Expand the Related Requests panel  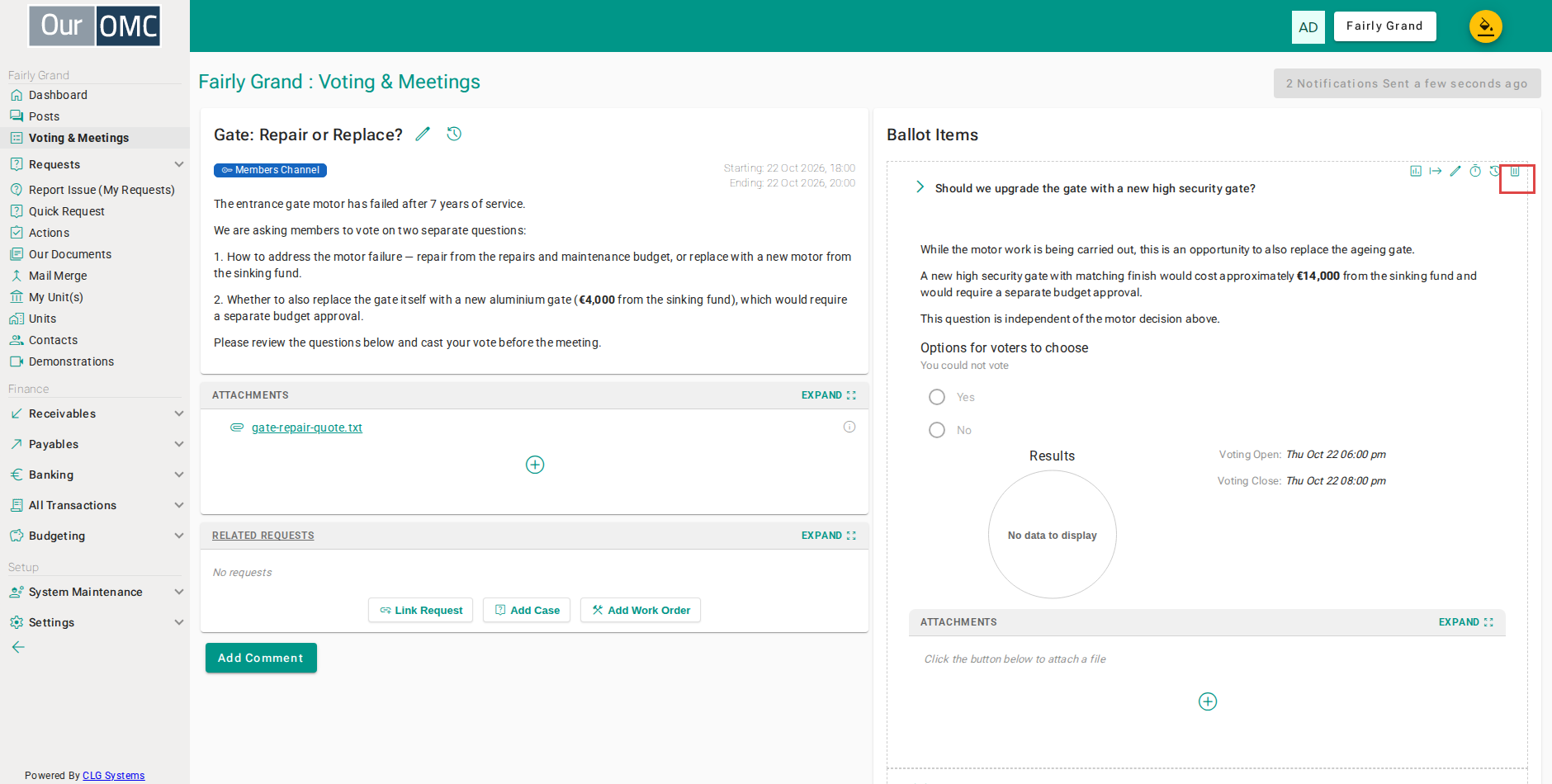[829, 536]
